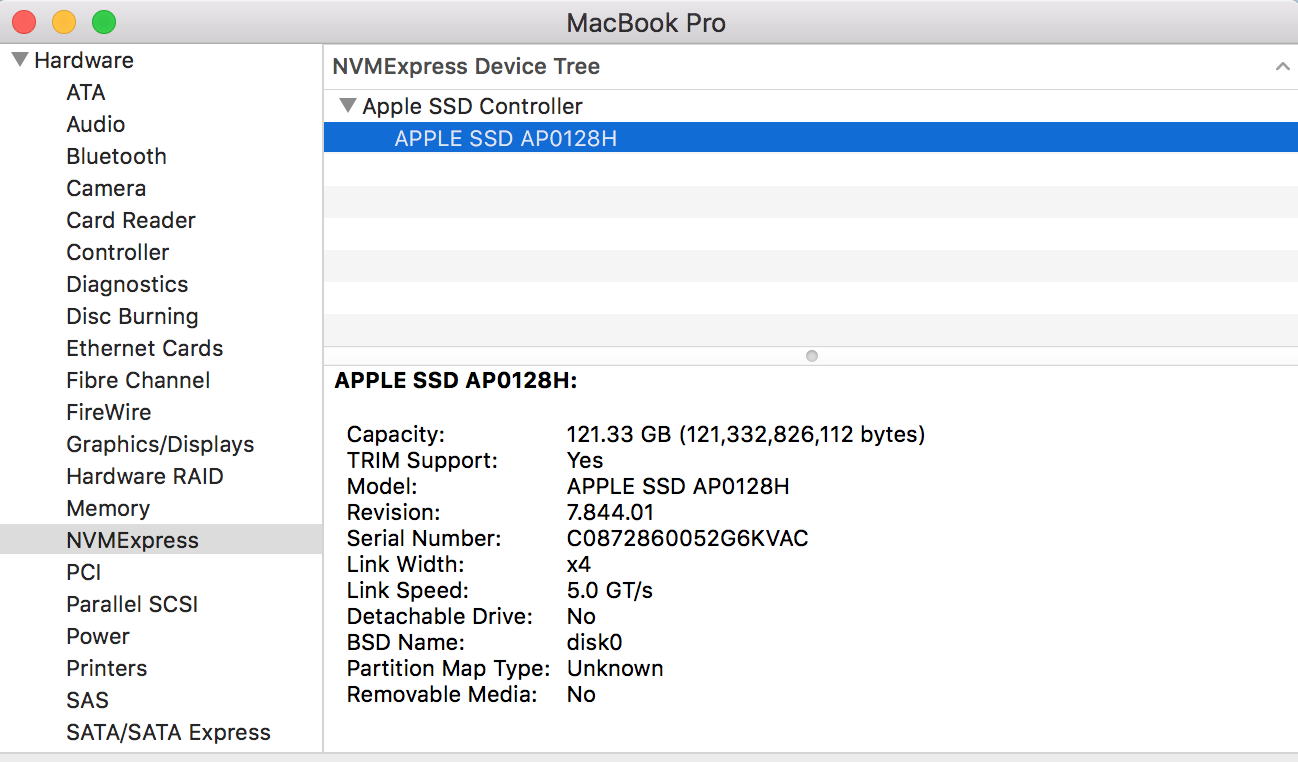Viewport: 1298px width, 762px height.
Task: Click the Link Width value x4
Action: [579, 564]
